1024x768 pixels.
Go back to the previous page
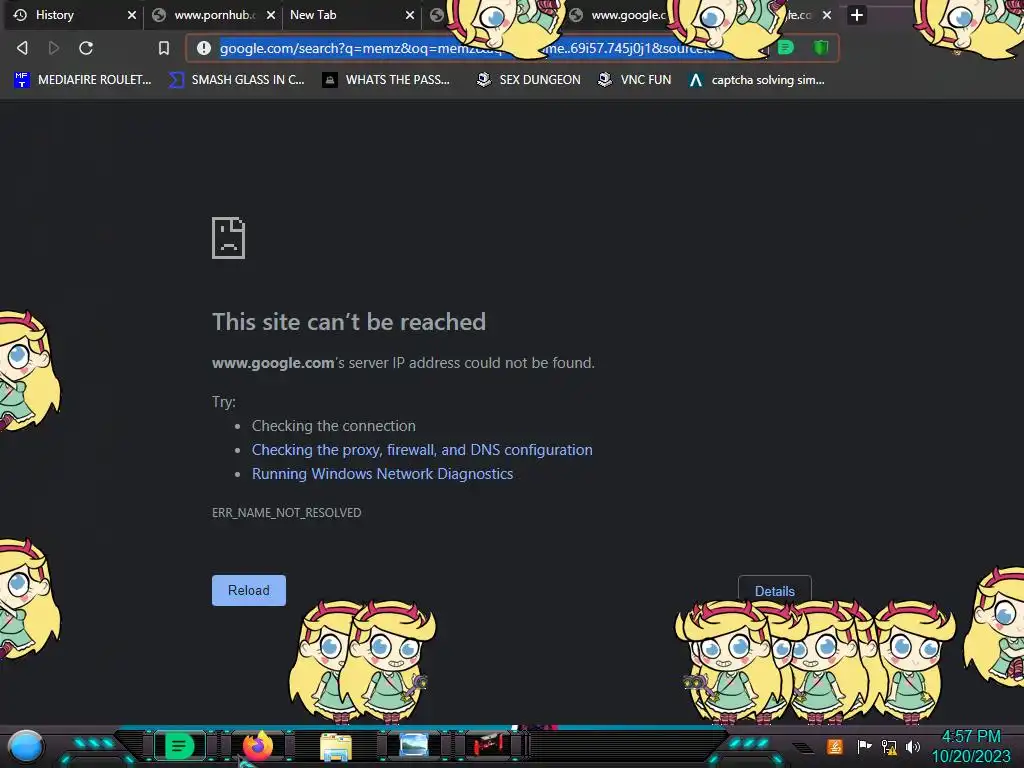[22, 48]
